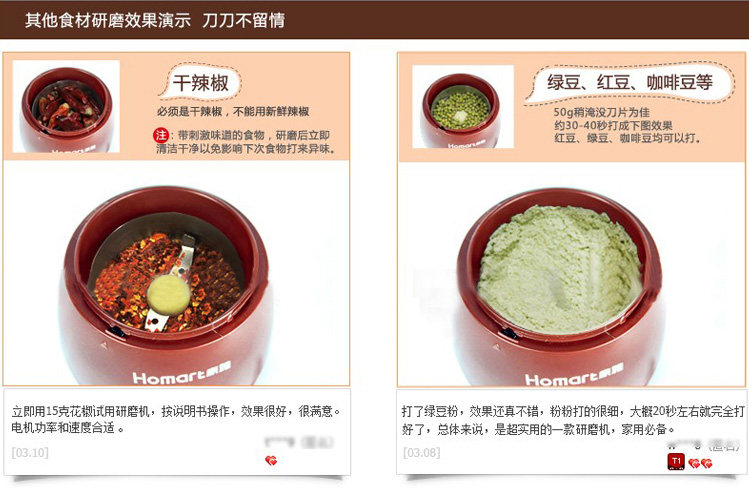Click the [03.08] review date

pos(421,452)
